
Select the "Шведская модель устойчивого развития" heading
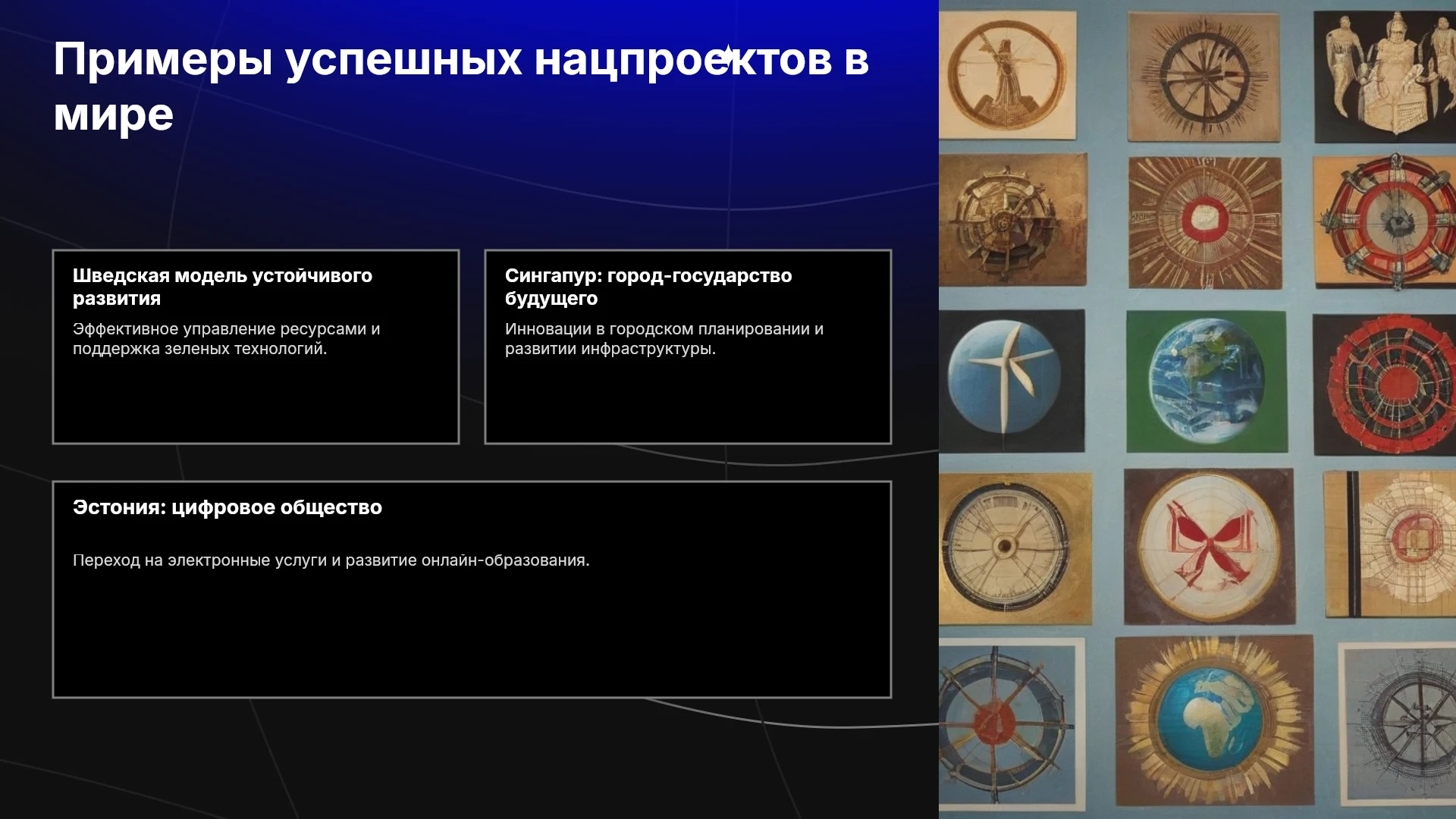222,287
